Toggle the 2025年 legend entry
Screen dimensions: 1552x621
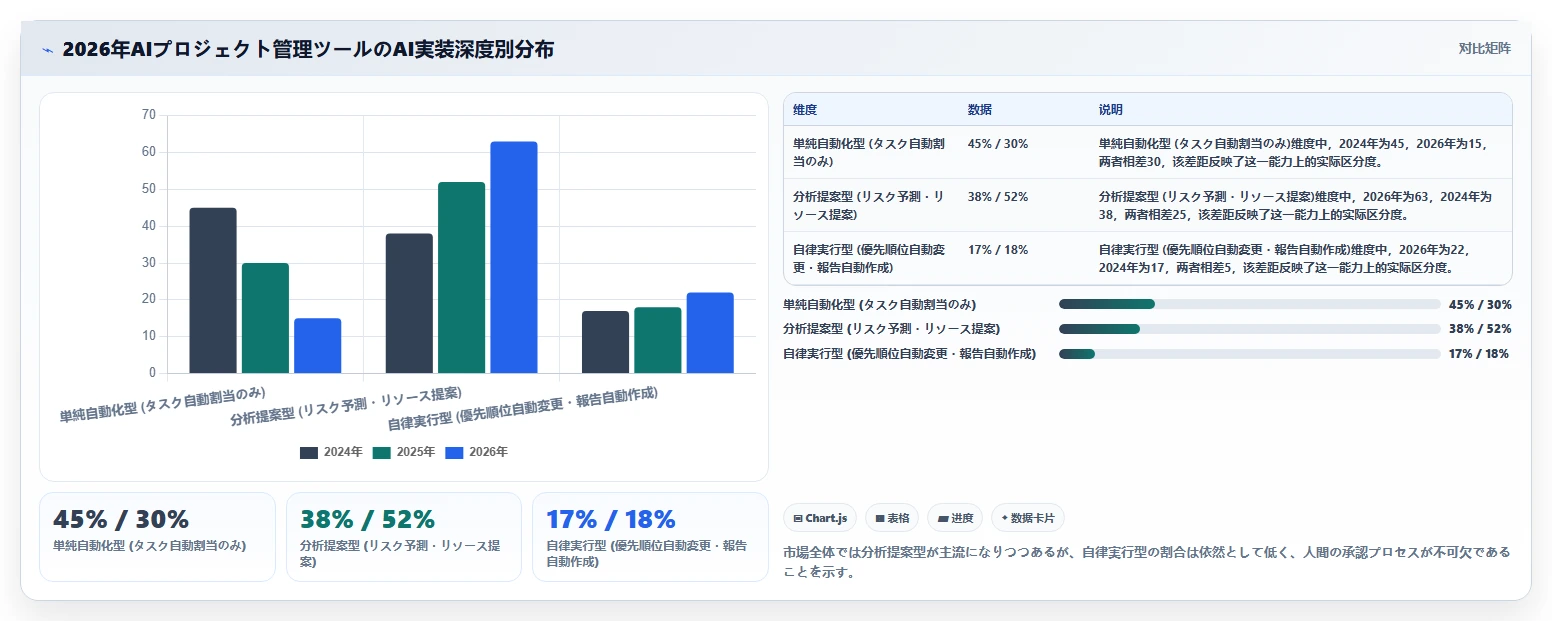point(404,452)
